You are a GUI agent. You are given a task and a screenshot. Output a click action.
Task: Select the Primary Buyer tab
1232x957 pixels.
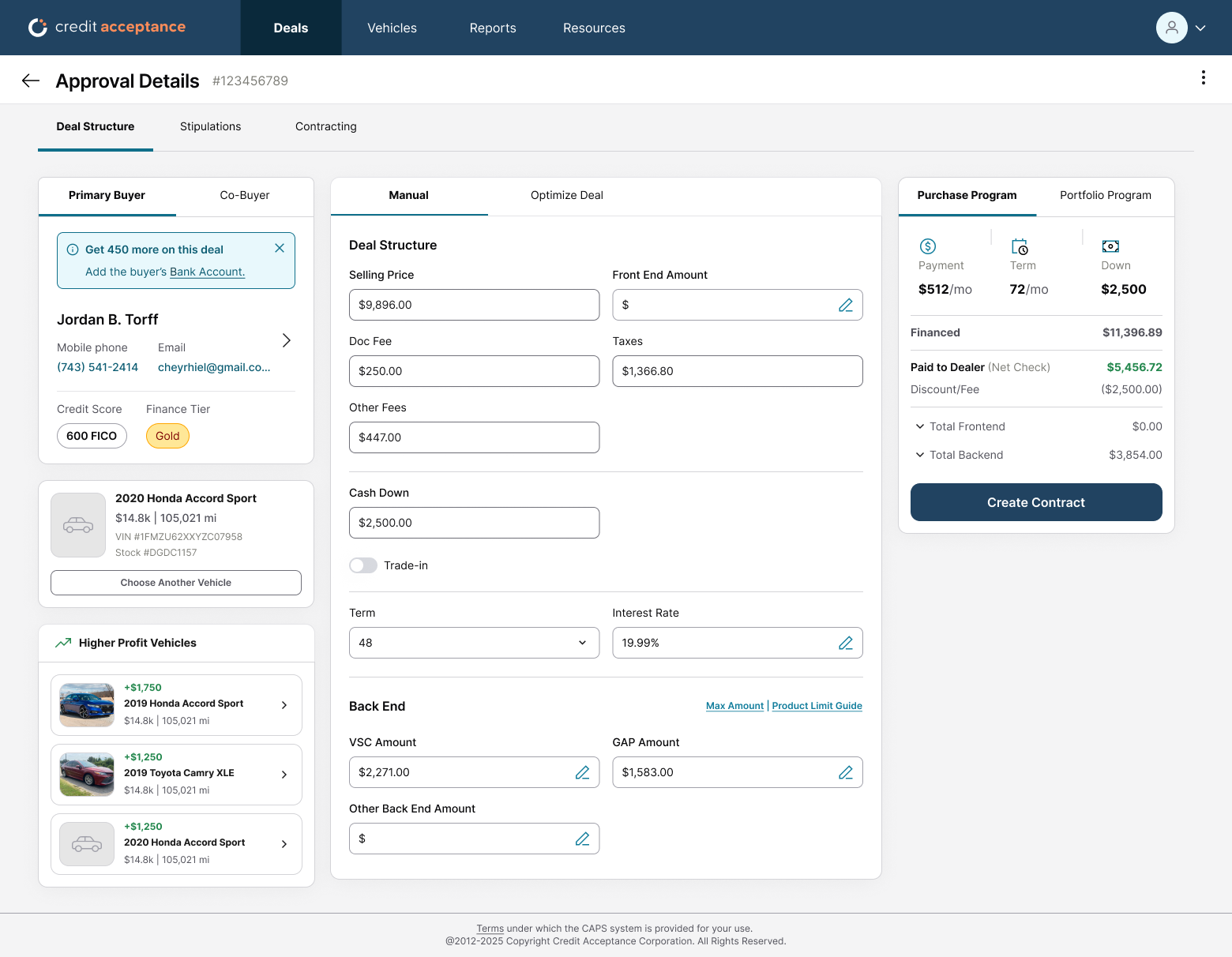point(107,195)
